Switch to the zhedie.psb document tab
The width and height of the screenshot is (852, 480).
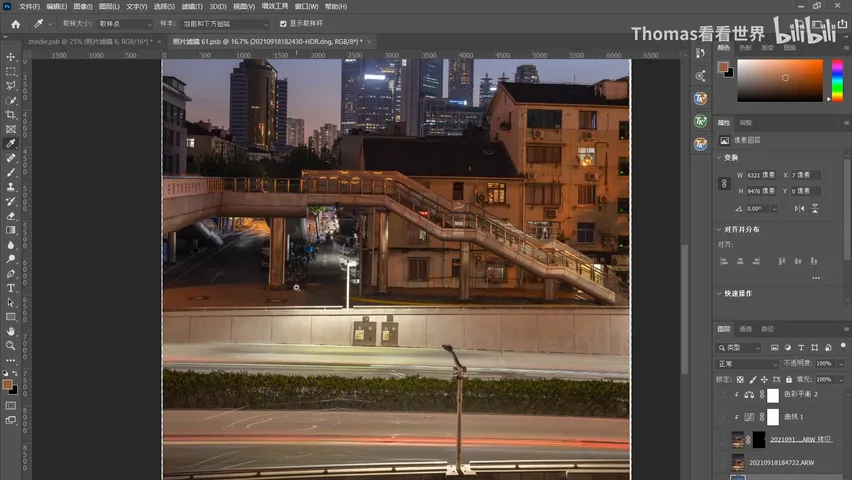tap(90, 41)
